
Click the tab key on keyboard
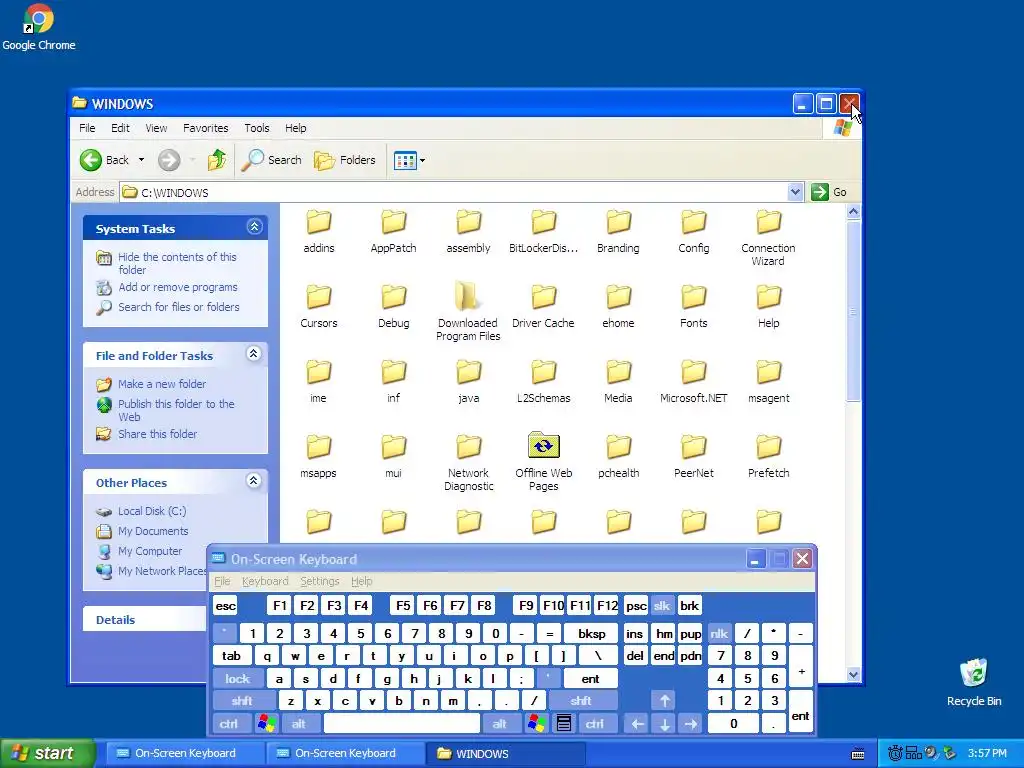click(232, 656)
